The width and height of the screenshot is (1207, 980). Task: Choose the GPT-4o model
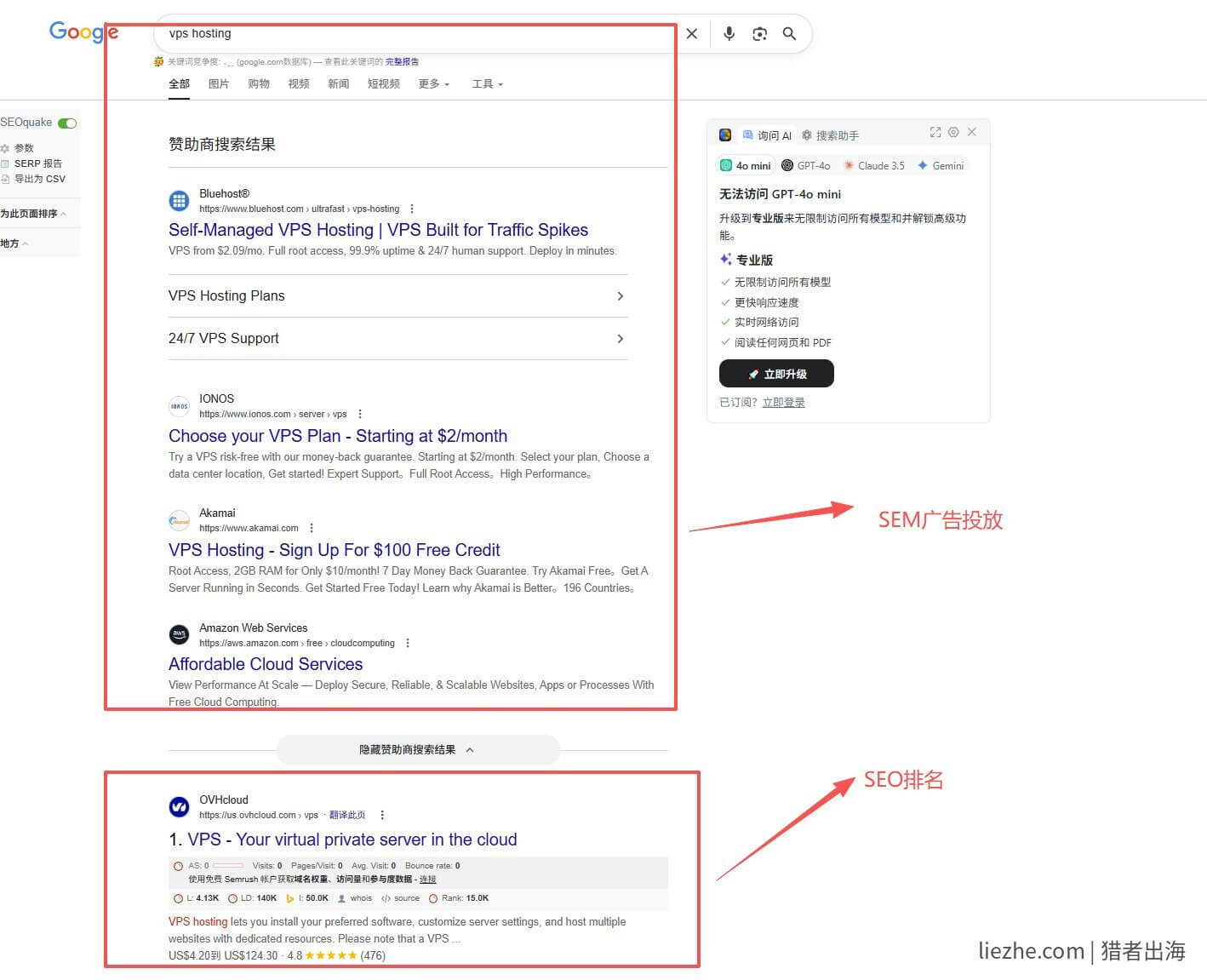(x=806, y=166)
